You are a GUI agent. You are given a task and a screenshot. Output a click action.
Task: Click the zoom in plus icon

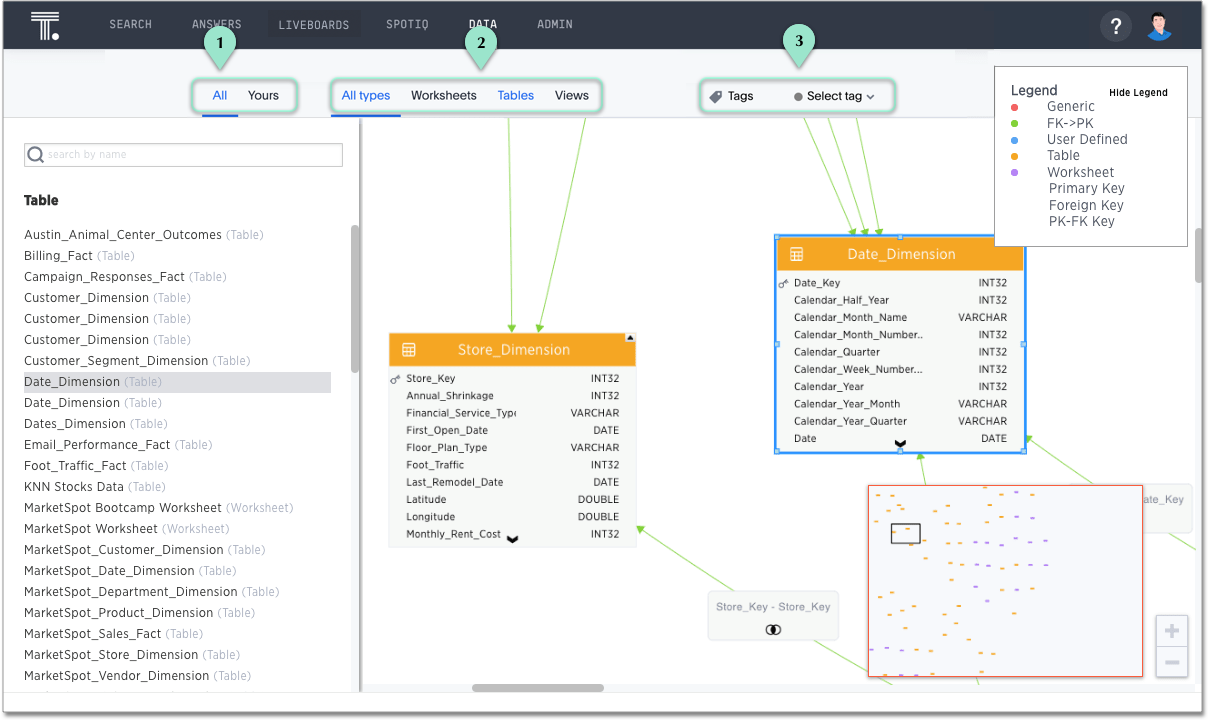(x=1171, y=631)
